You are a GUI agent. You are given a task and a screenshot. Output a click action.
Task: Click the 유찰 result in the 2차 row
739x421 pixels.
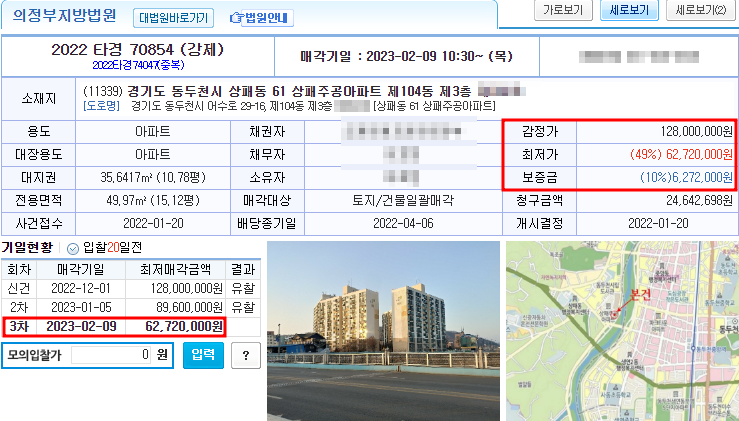(x=243, y=307)
